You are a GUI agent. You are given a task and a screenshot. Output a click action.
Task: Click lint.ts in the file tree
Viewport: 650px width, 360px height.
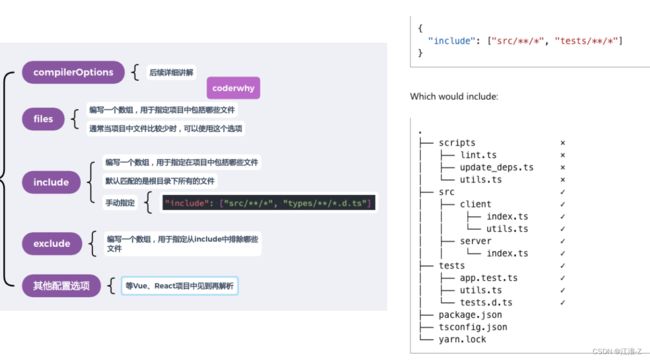click(x=478, y=155)
